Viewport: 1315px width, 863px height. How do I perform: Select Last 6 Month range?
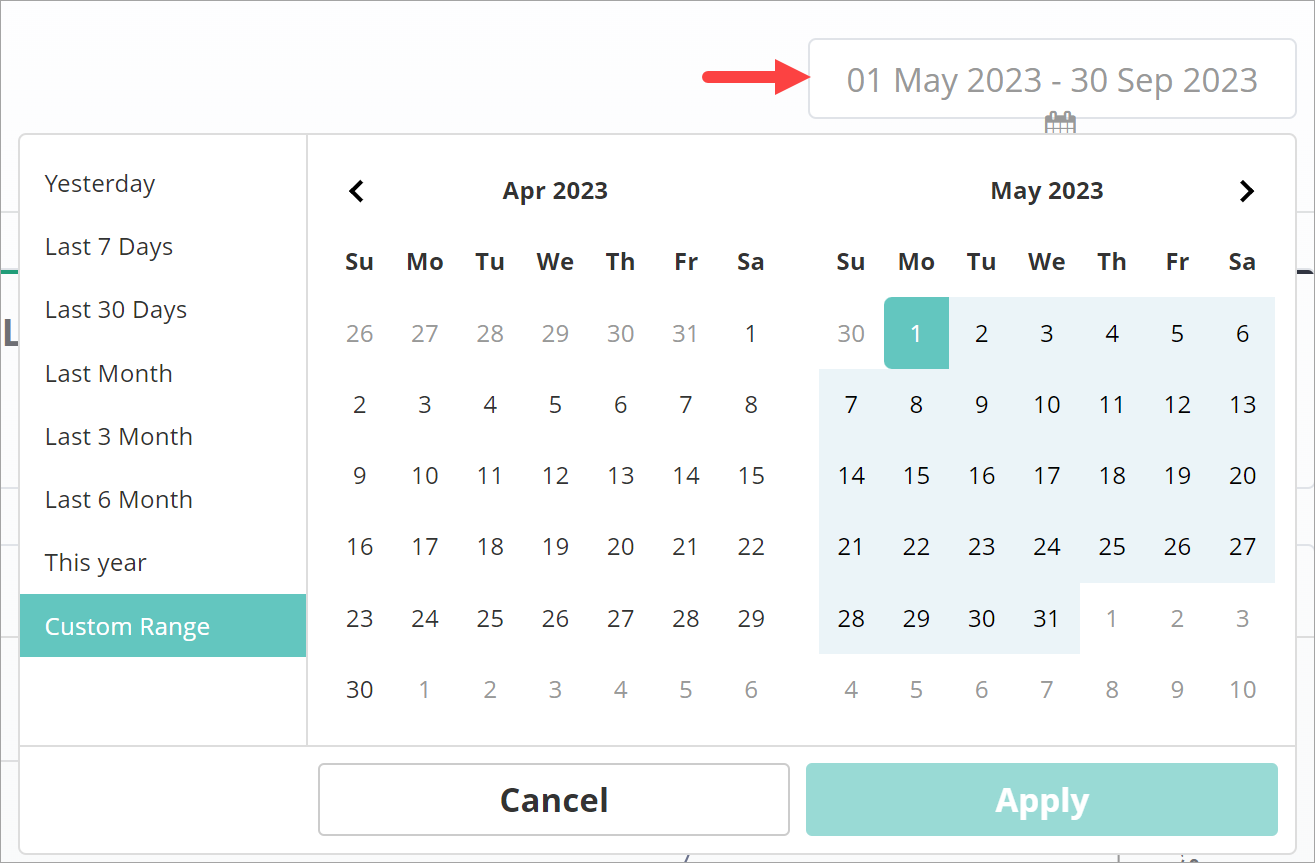click(x=119, y=500)
